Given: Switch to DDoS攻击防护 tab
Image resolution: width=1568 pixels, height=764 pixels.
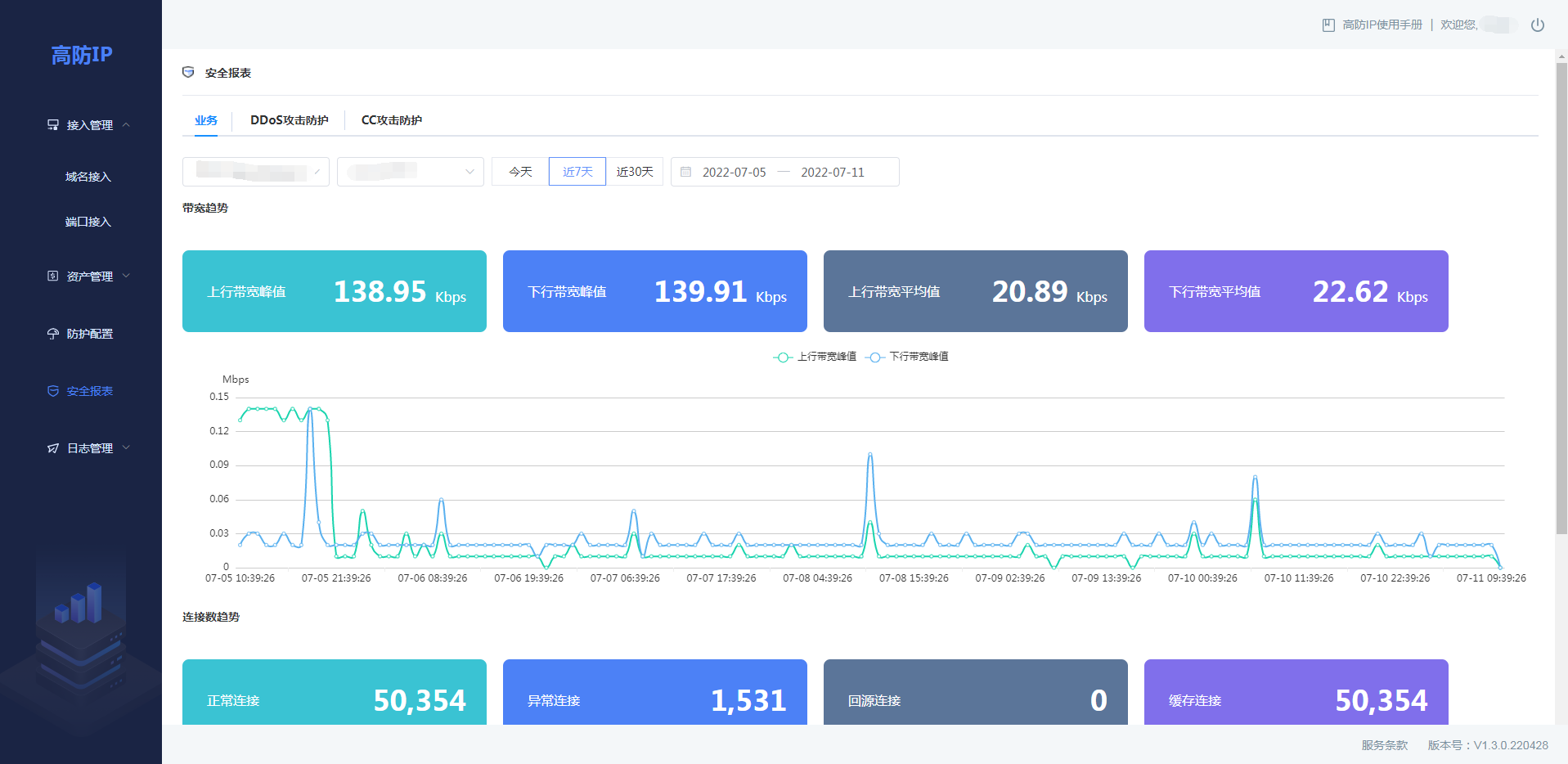Looking at the screenshot, I should click(x=289, y=120).
